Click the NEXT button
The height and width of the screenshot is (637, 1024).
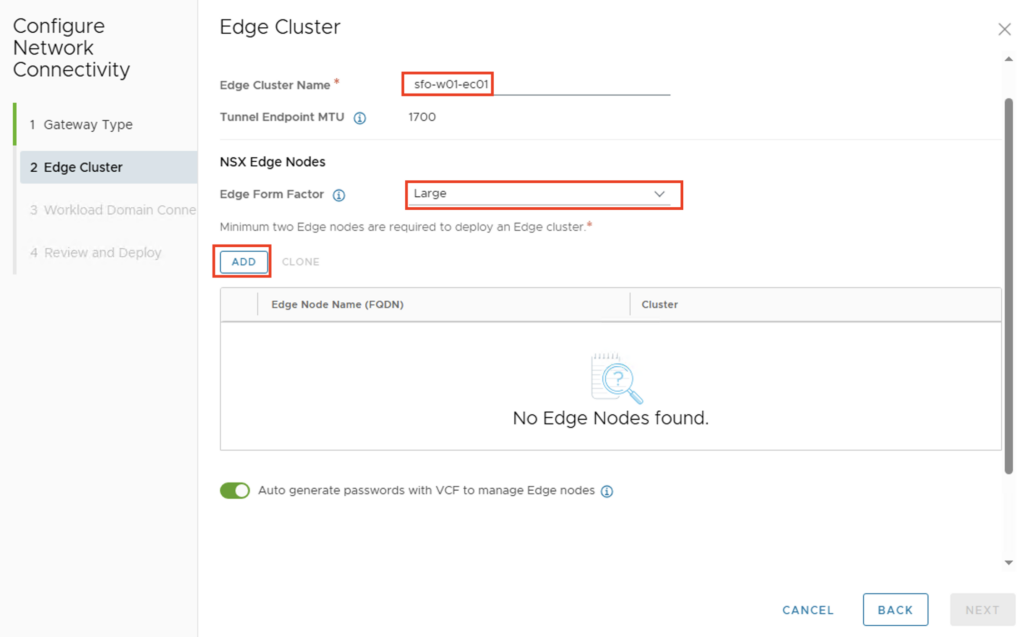point(982,610)
